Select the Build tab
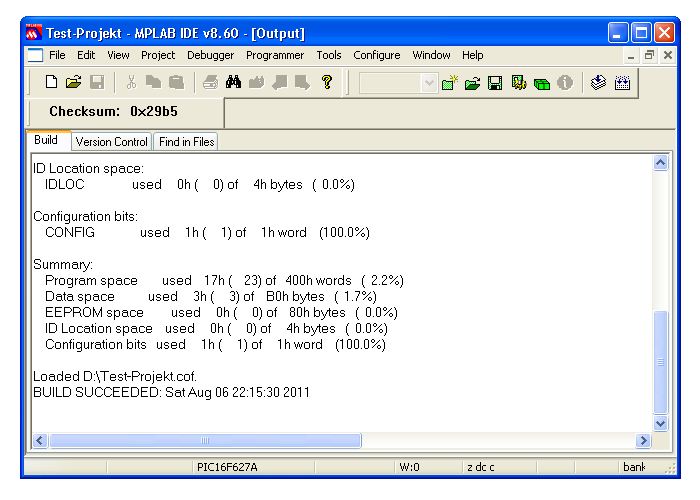 [x=47, y=140]
